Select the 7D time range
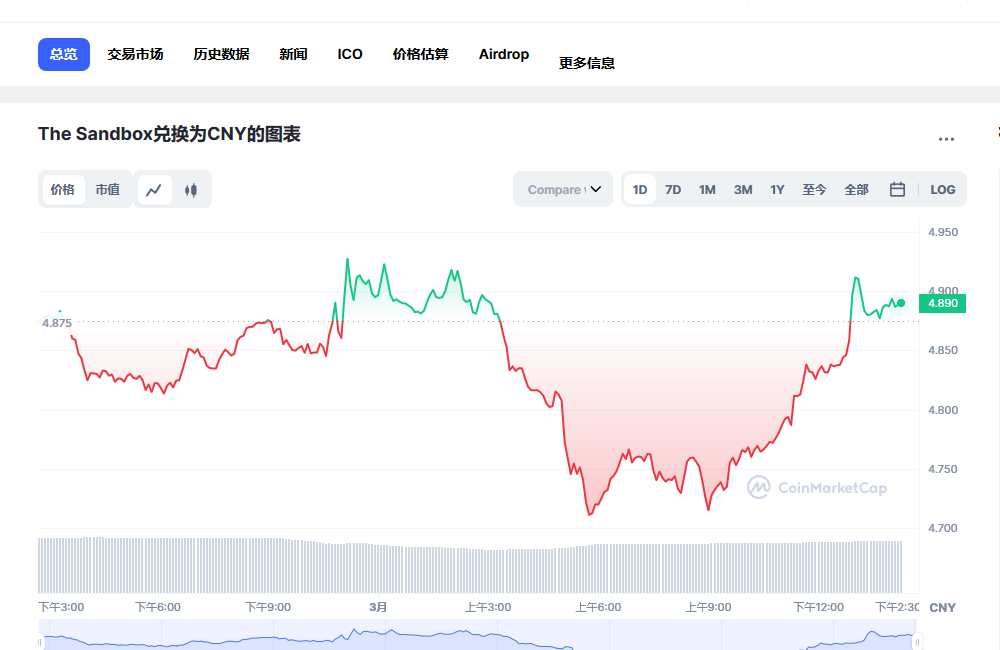This screenshot has width=1000, height=650. 673,189
